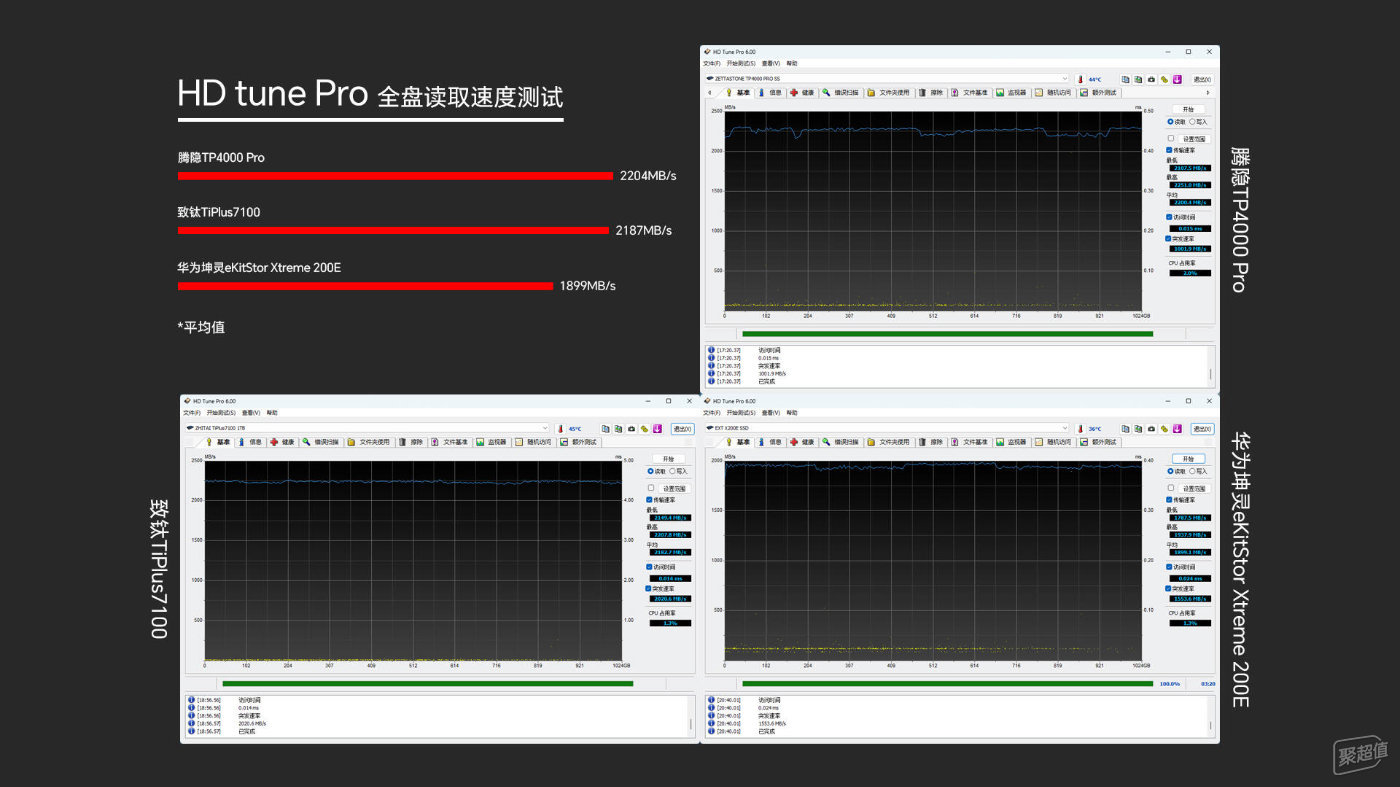Green progress bar in TP4000 window
The height and width of the screenshot is (787, 1400).
(x=947, y=334)
